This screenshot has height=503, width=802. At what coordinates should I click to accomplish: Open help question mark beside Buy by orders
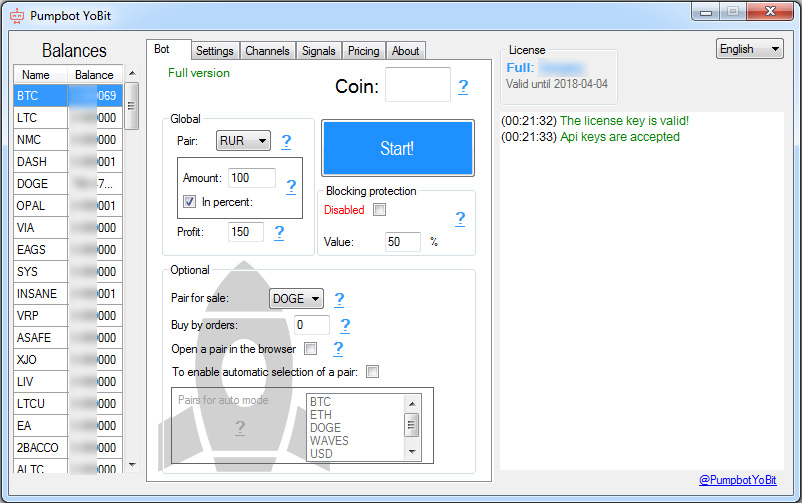(345, 325)
